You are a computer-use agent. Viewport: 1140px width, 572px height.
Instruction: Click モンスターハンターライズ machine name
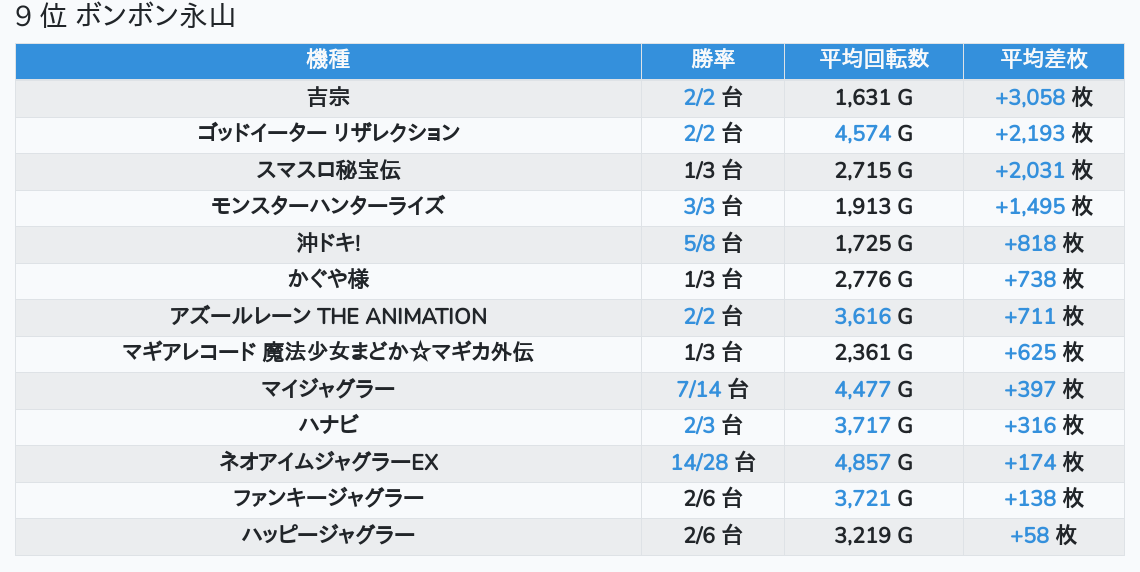click(328, 206)
